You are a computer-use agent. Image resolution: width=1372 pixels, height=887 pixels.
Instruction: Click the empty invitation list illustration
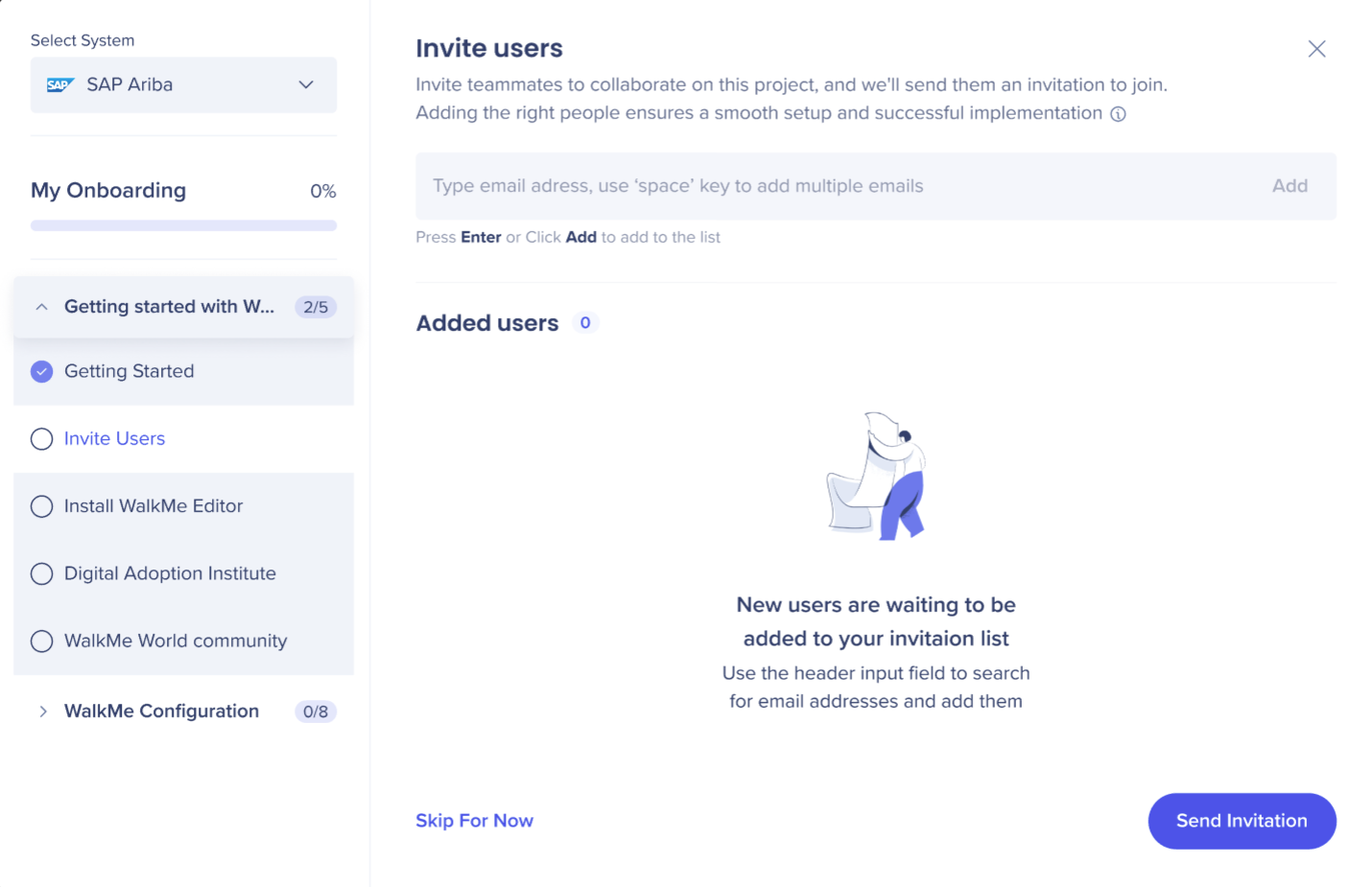click(876, 477)
